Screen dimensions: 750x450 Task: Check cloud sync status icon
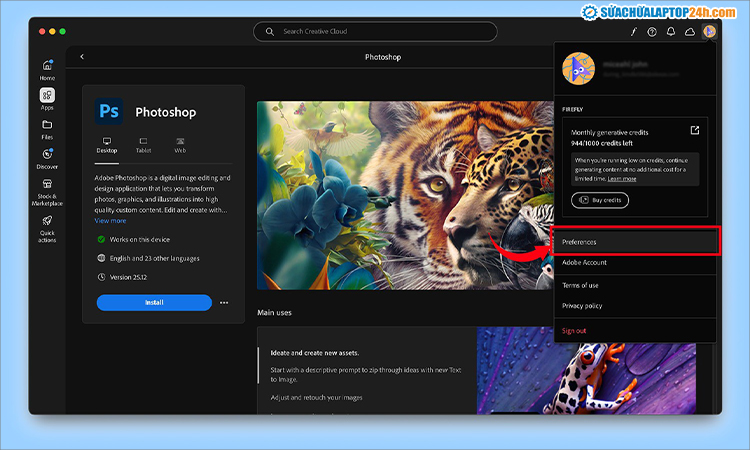689,32
